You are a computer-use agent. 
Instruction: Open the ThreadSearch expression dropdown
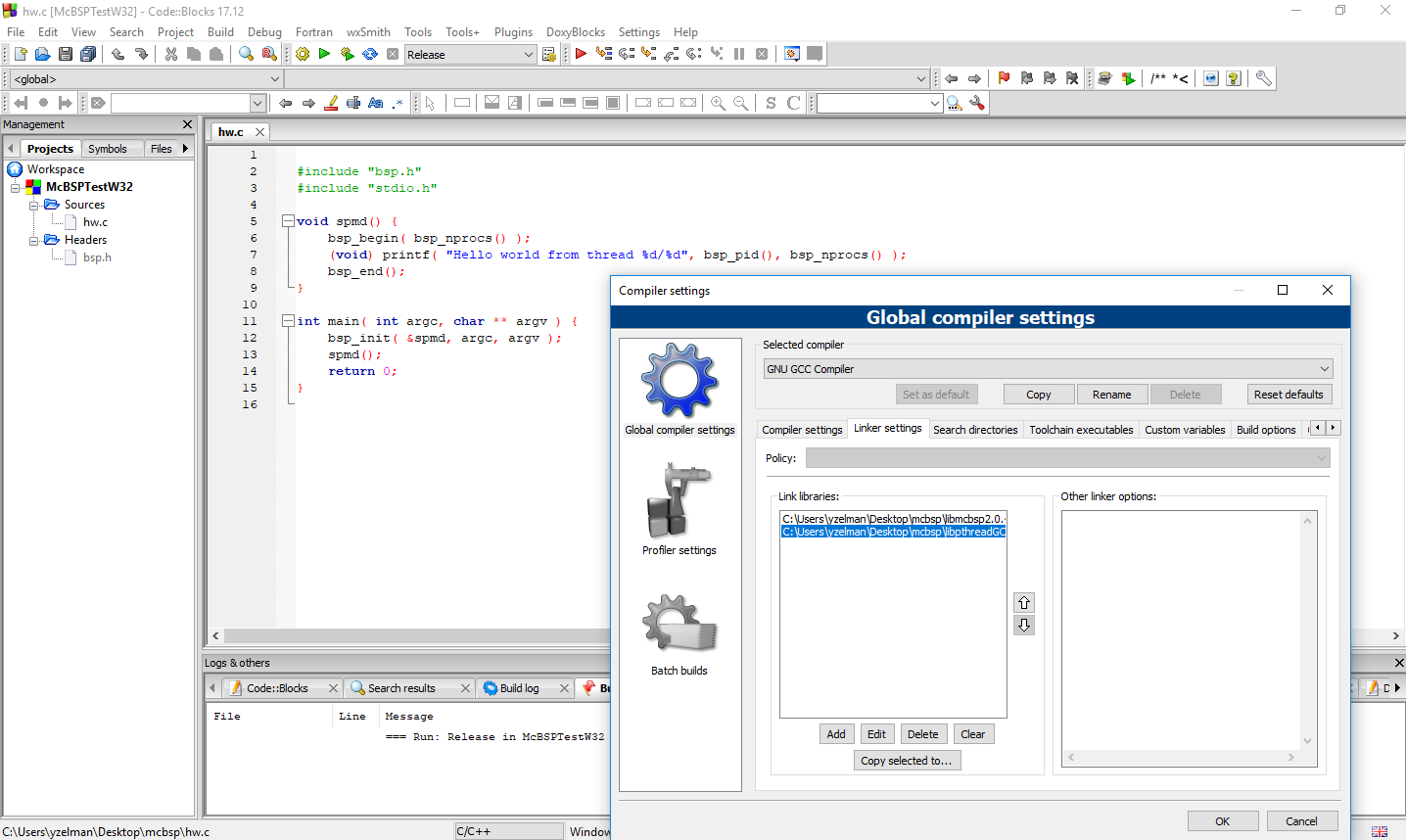click(935, 103)
